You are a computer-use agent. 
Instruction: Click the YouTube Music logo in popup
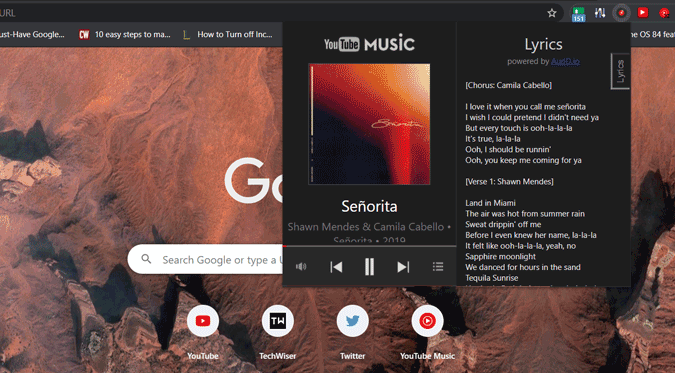tap(369, 44)
